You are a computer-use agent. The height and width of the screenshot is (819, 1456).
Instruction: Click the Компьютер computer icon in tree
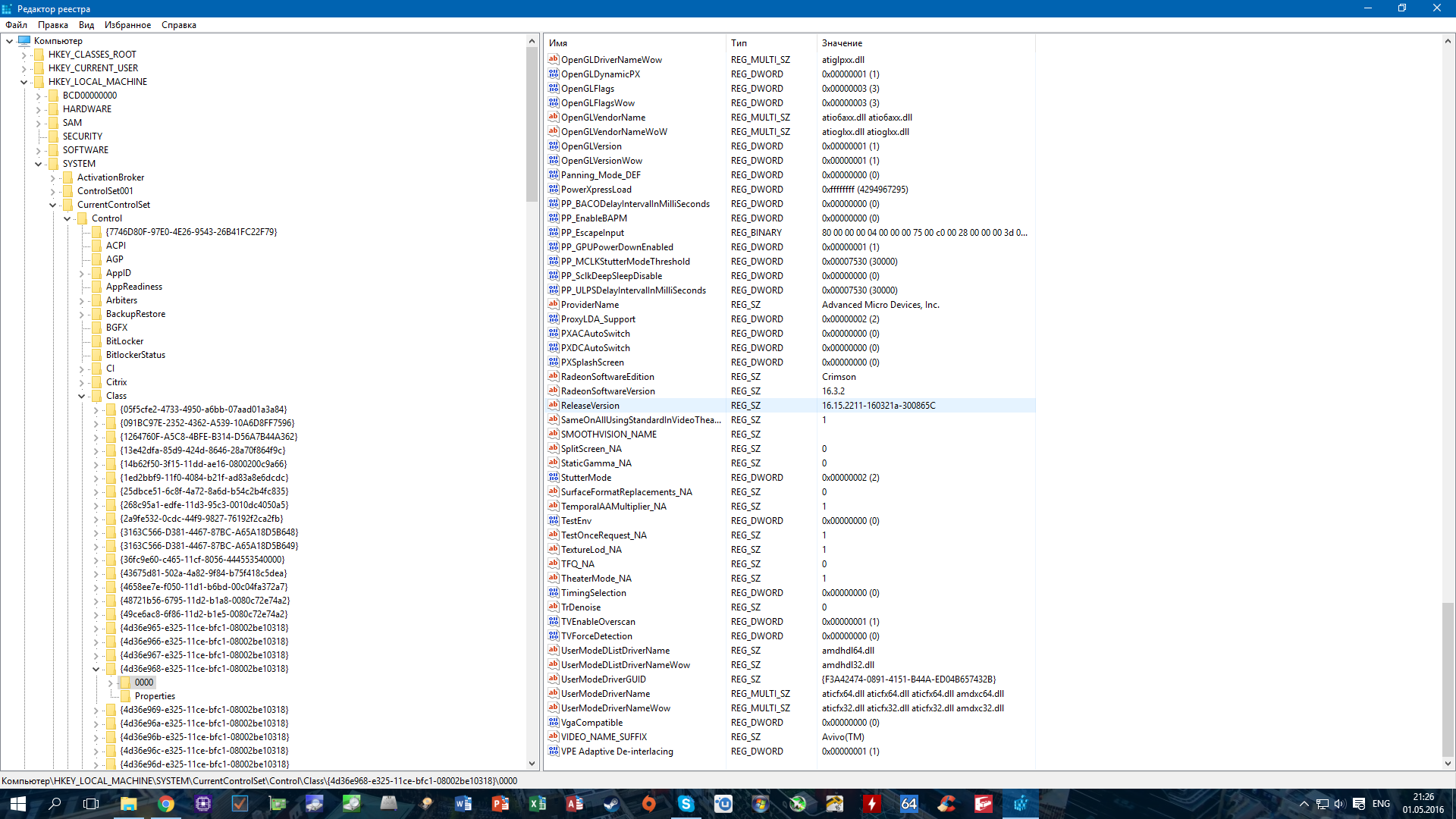tap(24, 41)
